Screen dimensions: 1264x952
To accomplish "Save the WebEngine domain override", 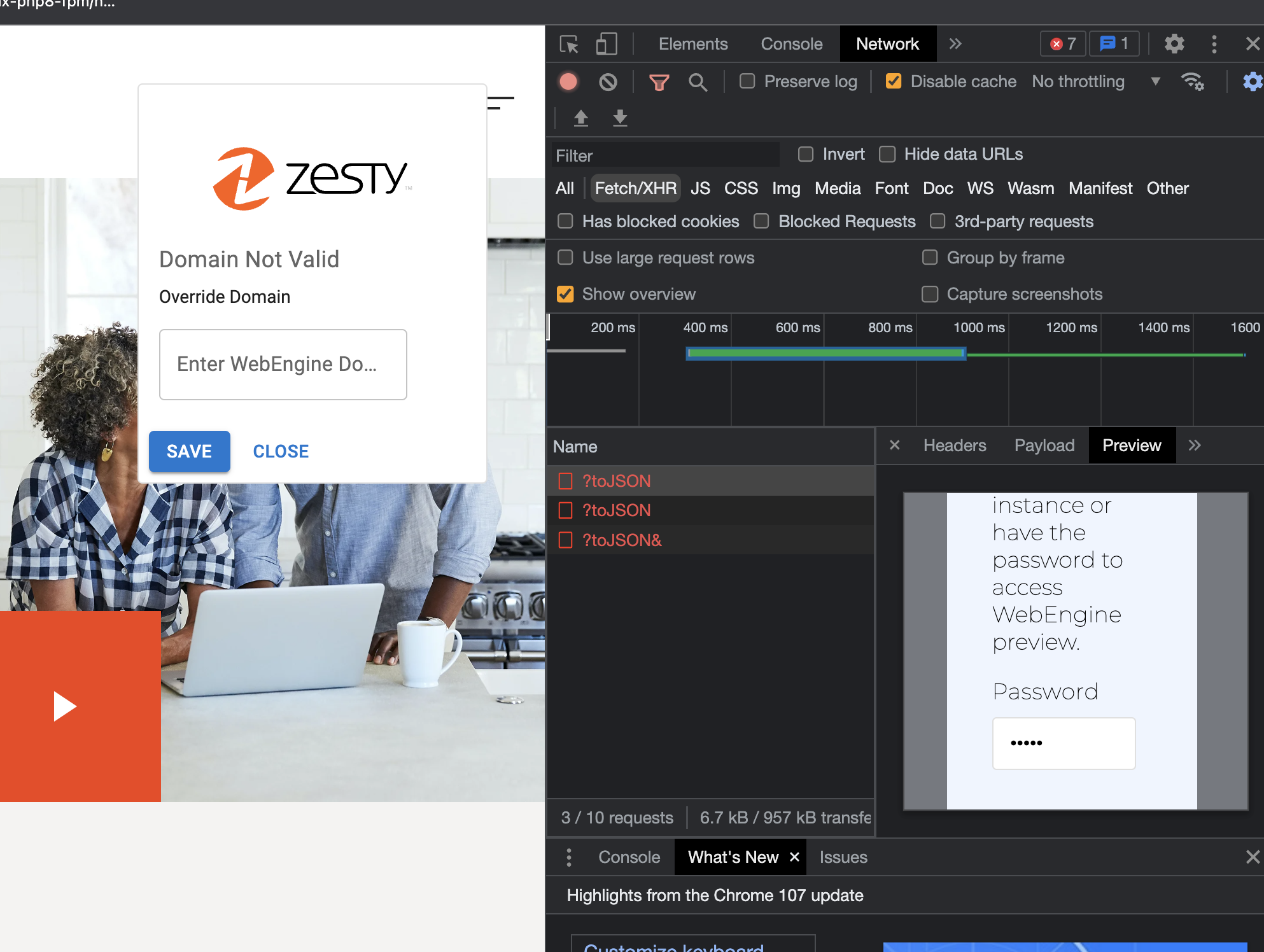I will pos(189,451).
